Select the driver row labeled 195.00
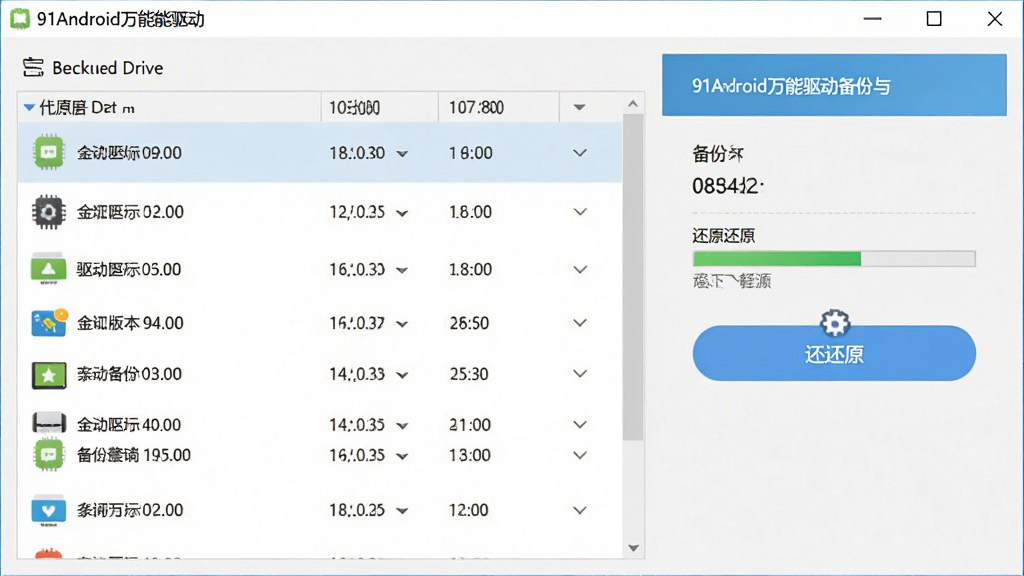Screen dimensions: 1024x576 point(320,455)
